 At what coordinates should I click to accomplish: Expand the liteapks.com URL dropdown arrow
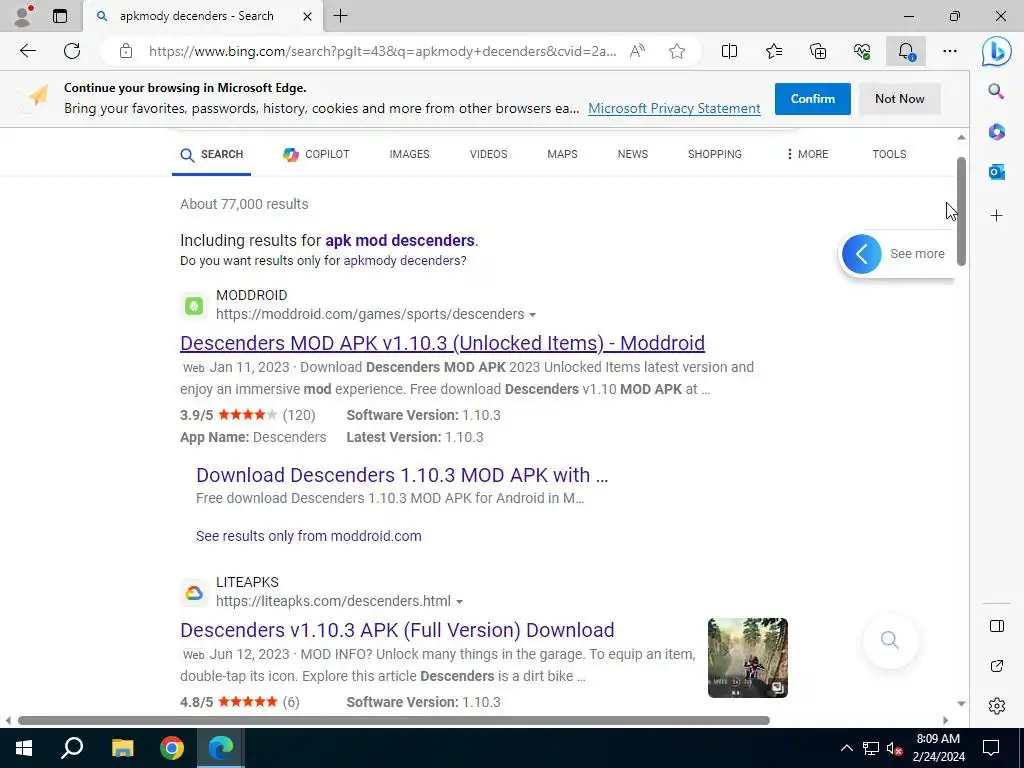click(459, 601)
